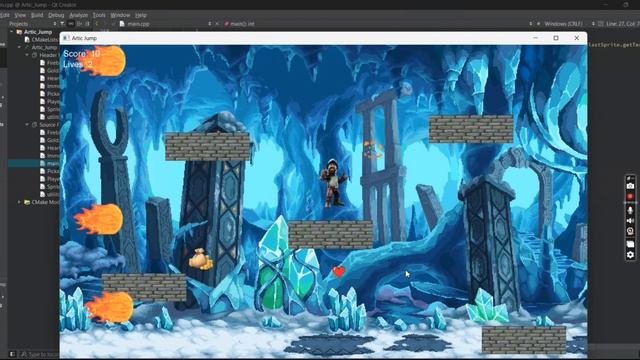Click the Artic_Jump root project folder icon

click(19, 32)
